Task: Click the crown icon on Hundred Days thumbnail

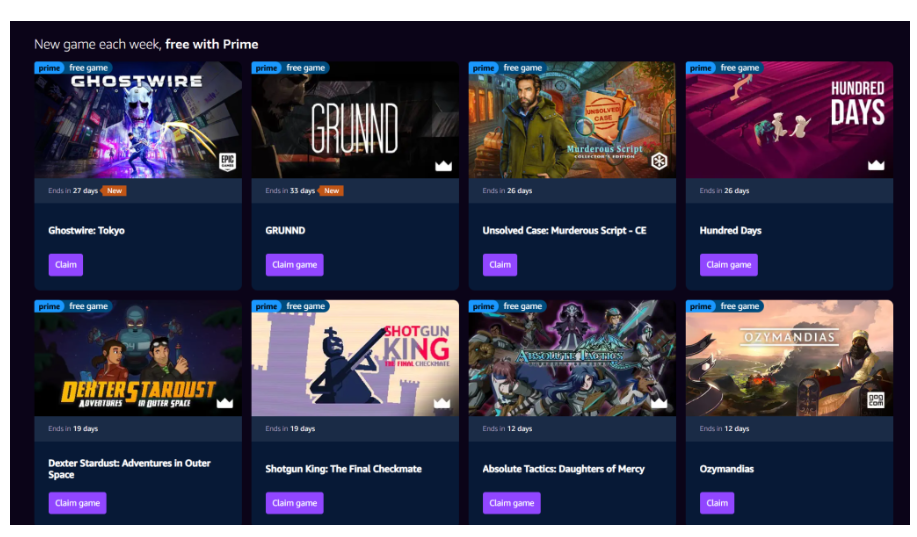Action: (x=876, y=165)
